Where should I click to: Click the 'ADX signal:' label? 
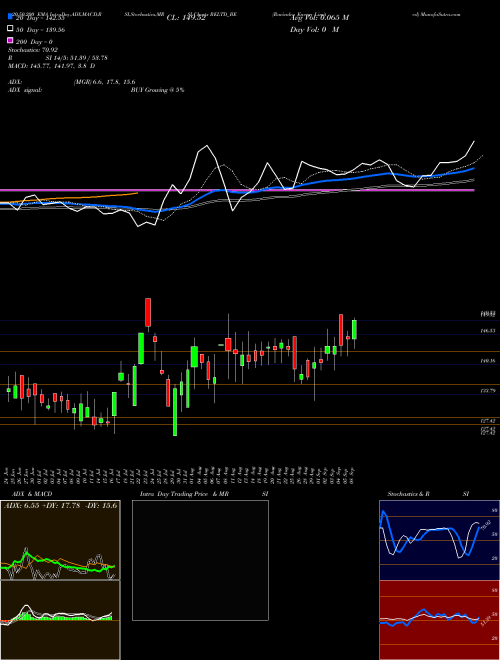point(25,90)
